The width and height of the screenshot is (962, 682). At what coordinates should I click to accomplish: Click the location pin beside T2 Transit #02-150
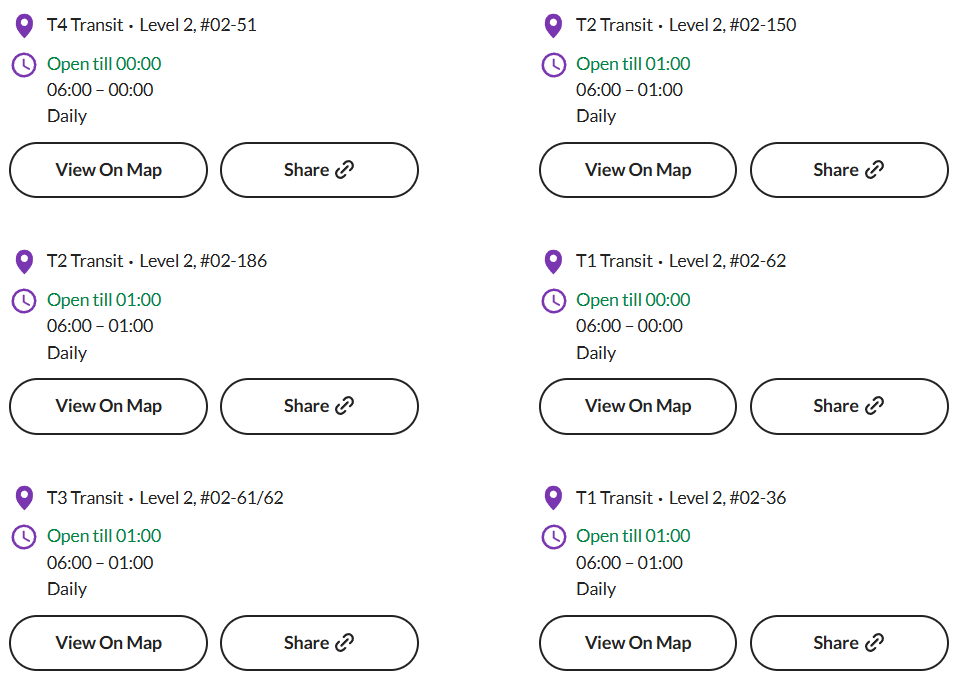click(x=553, y=26)
